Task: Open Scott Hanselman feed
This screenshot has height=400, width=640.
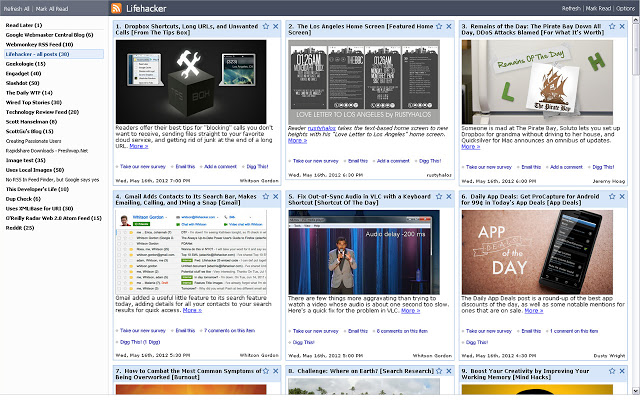Action: [31, 122]
